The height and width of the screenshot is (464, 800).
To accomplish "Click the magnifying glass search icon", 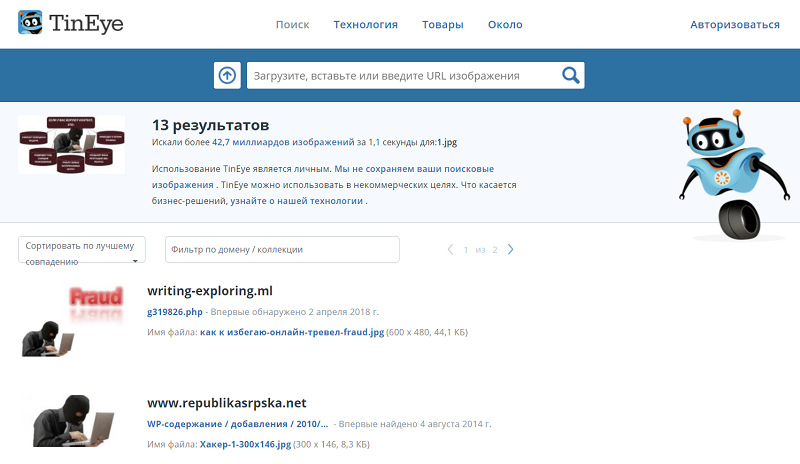I will tap(570, 76).
